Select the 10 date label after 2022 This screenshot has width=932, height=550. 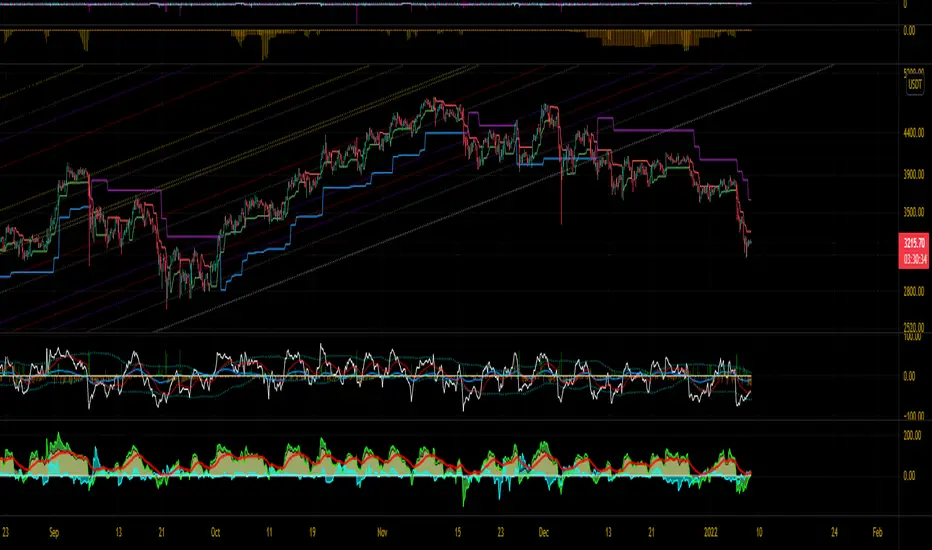758,533
